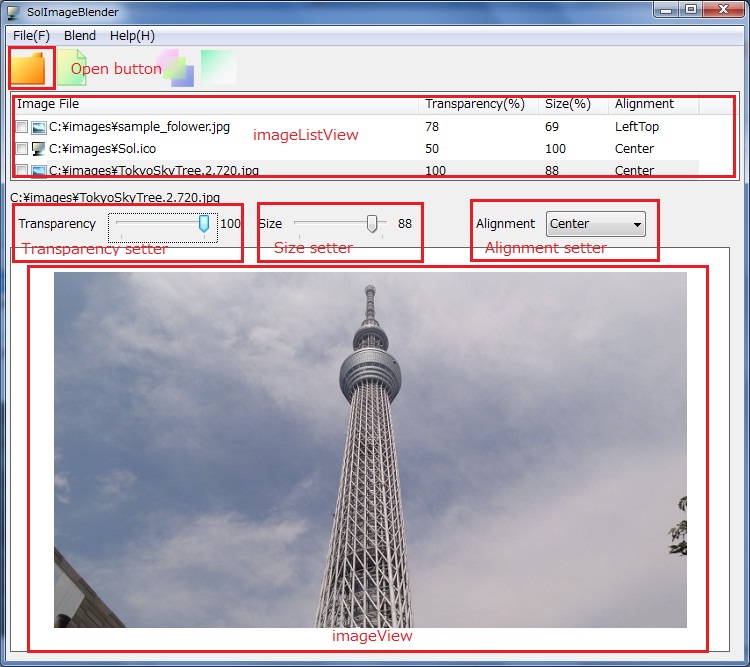Screen dimensions: 750x667
Task: Click the Size(%) column header
Action: (573, 104)
